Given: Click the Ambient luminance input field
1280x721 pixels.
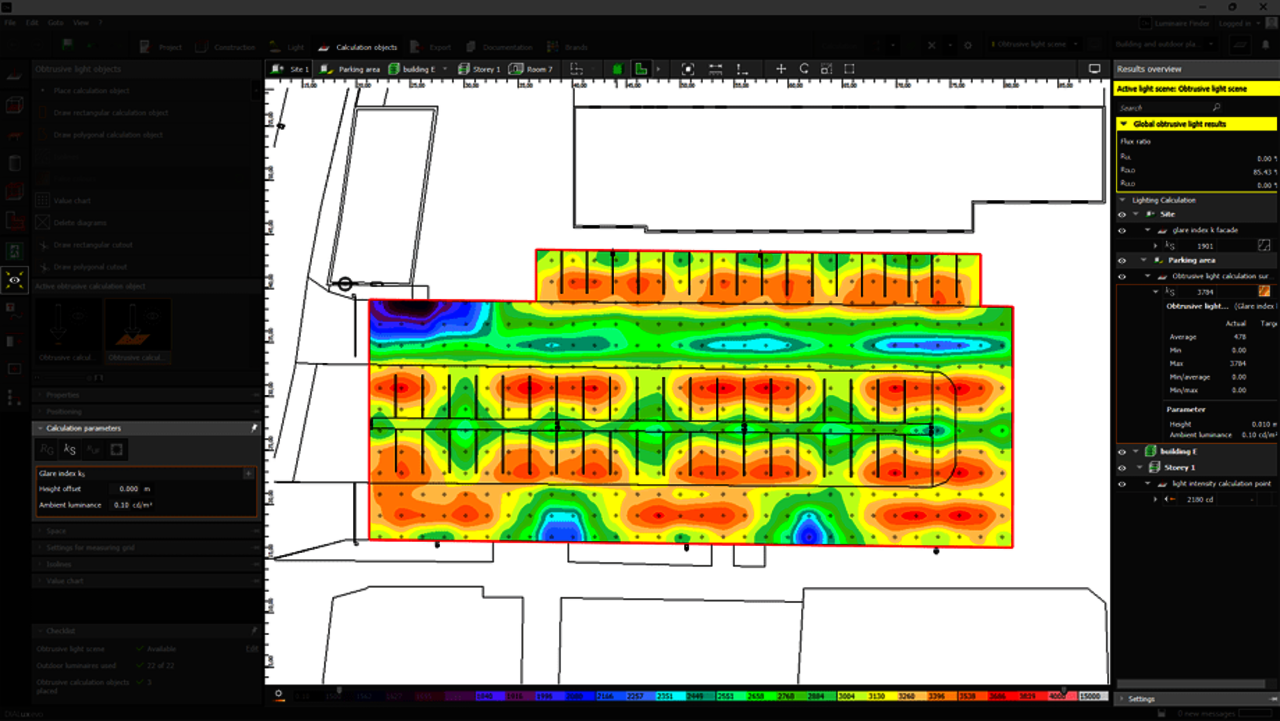Looking at the screenshot, I should click(125, 505).
